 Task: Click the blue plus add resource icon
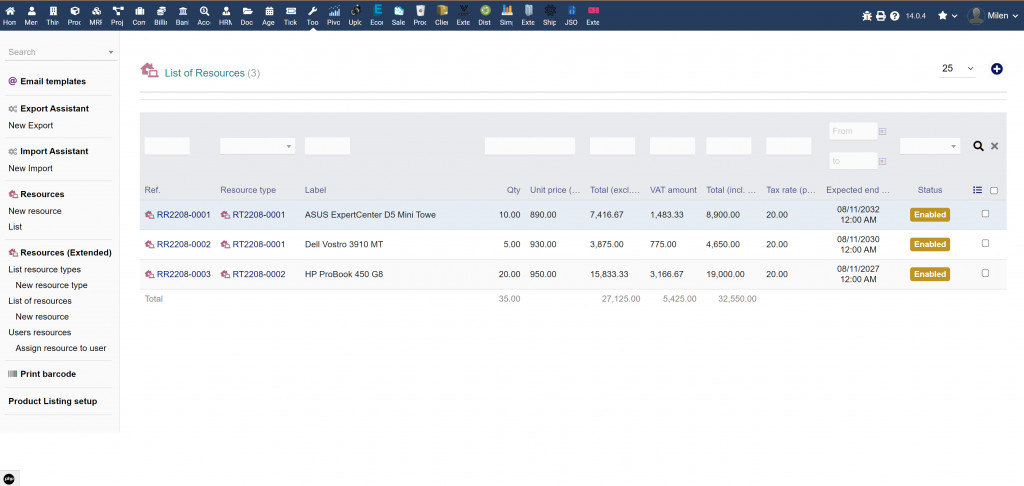click(996, 69)
